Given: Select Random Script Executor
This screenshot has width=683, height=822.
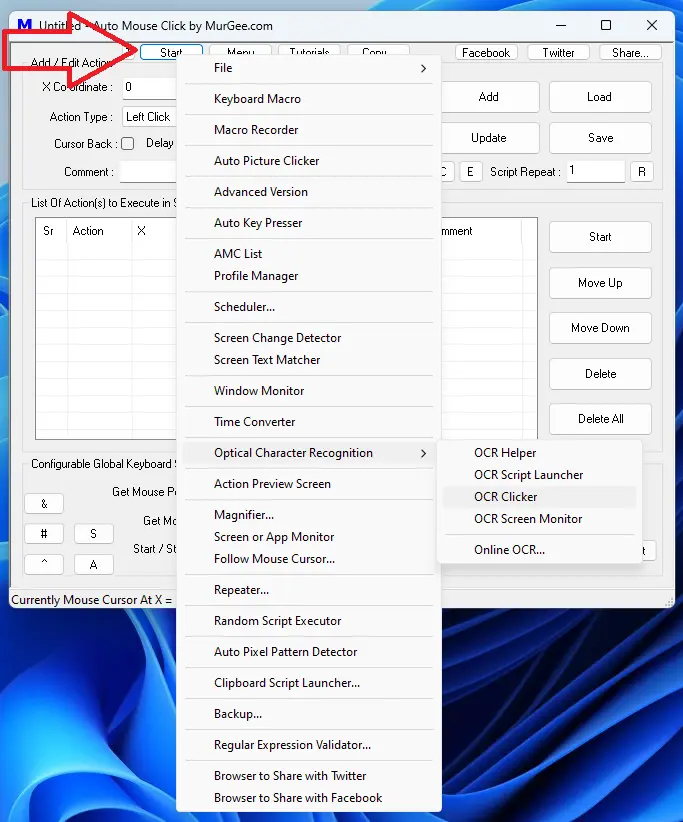Looking at the screenshot, I should pos(309,621).
